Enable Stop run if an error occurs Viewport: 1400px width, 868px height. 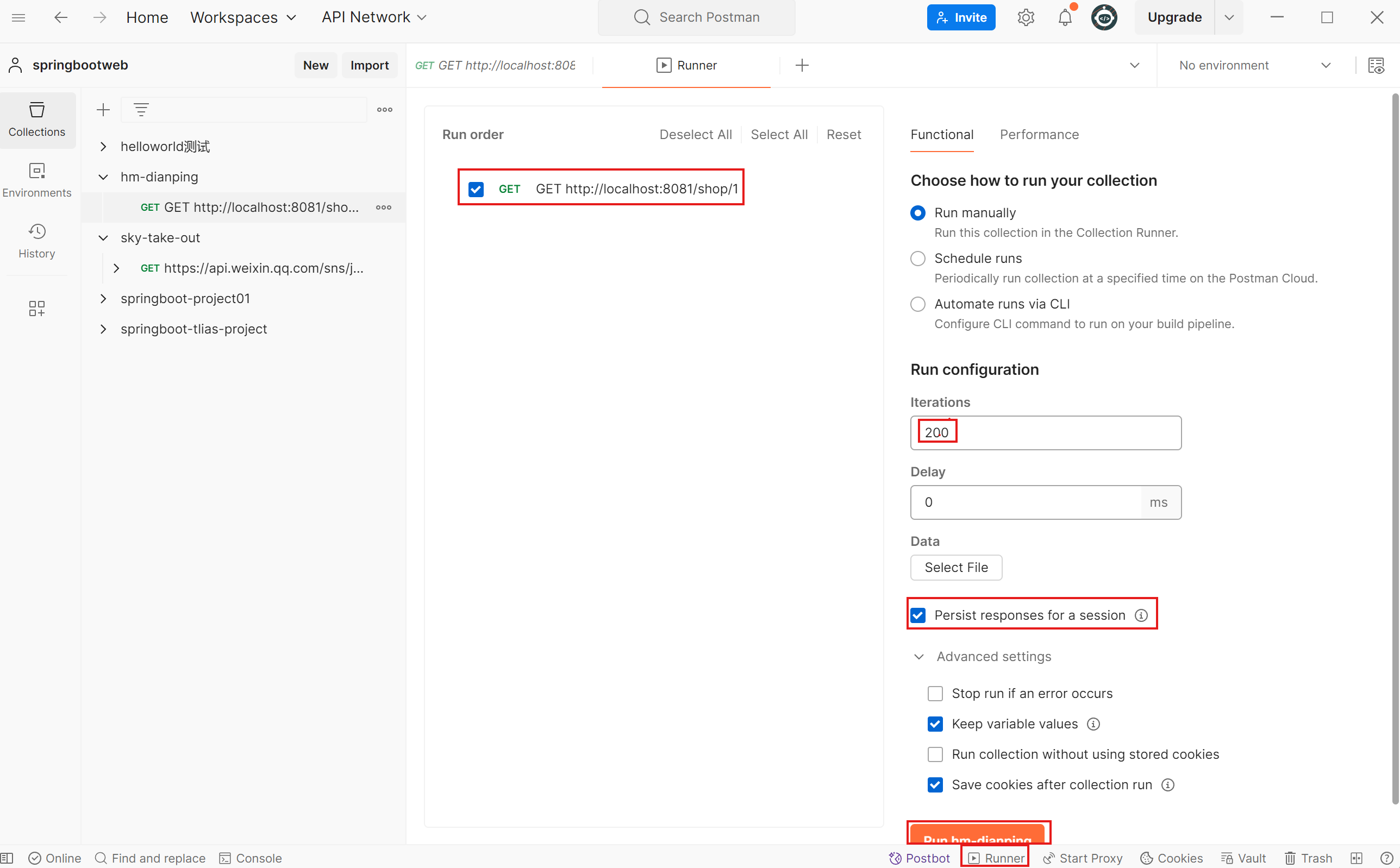click(x=935, y=694)
